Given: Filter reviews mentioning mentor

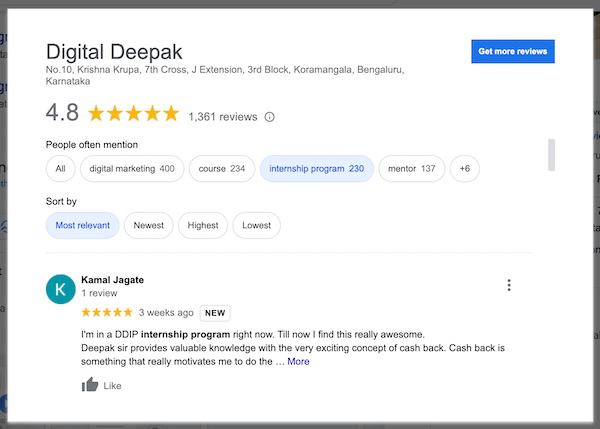Looking at the screenshot, I should (412, 168).
